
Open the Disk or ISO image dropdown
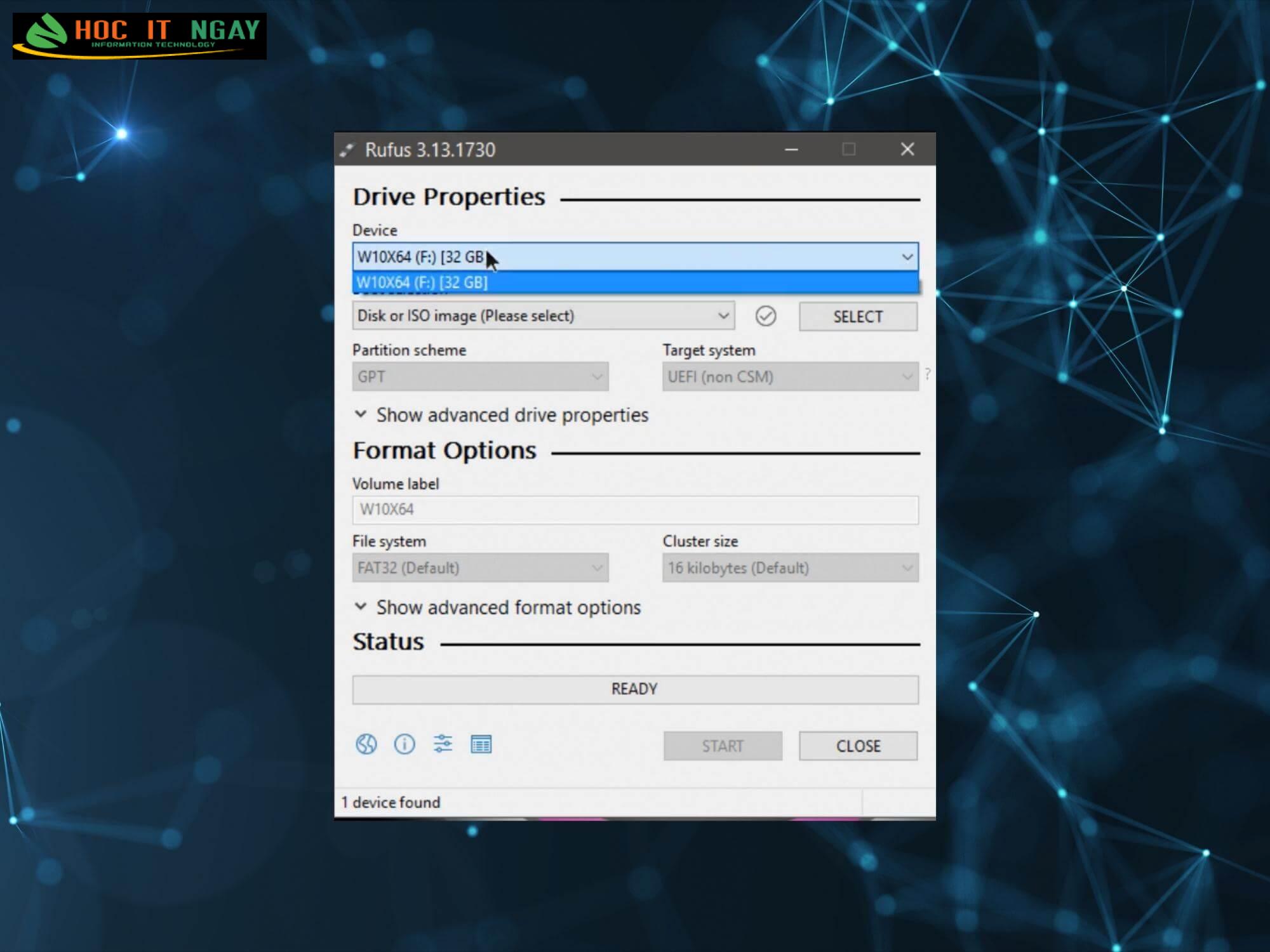[544, 316]
